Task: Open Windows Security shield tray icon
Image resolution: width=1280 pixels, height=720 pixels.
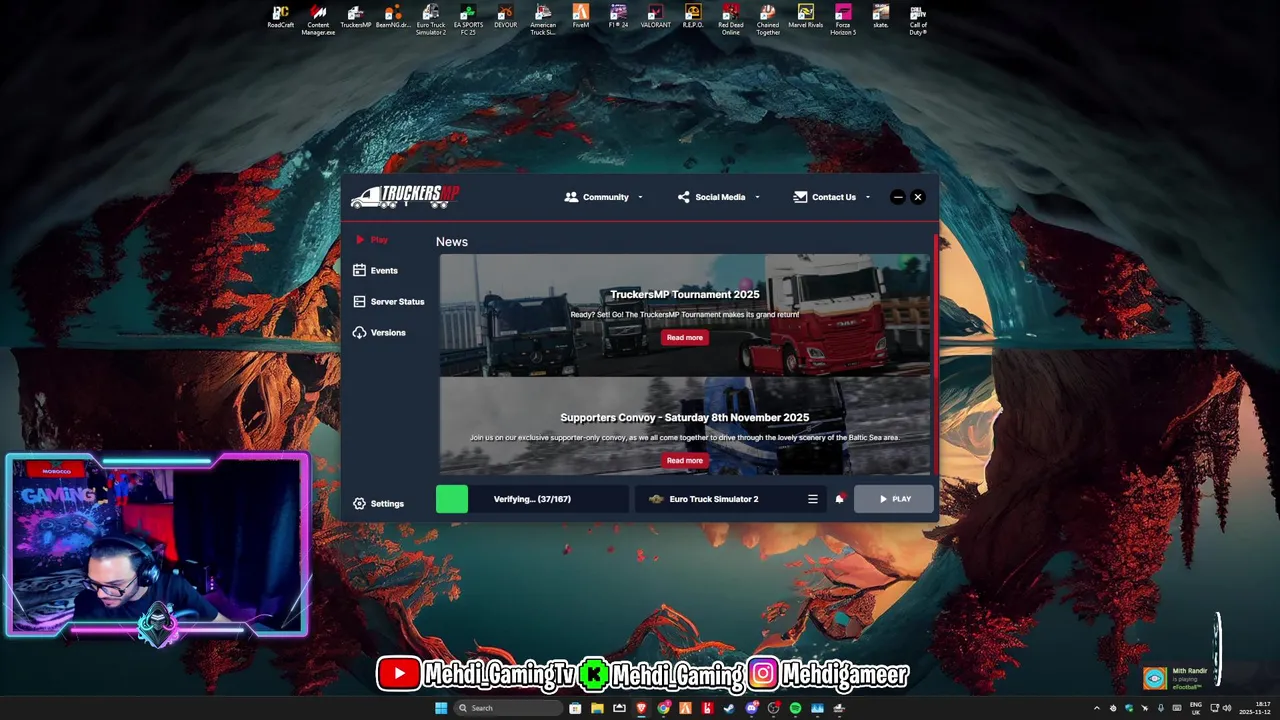Action: [x=1129, y=708]
